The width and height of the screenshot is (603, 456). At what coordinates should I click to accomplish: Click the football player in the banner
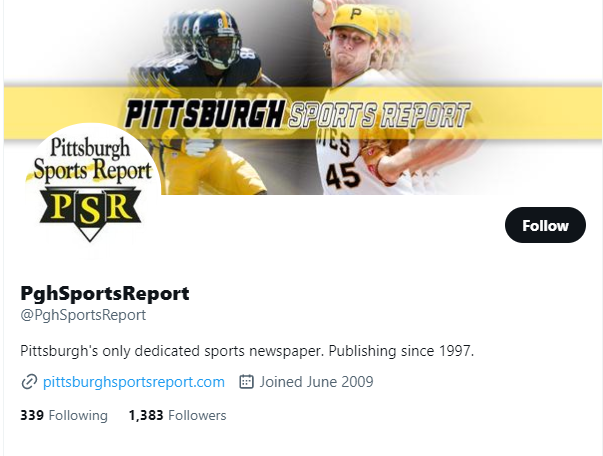(204, 100)
